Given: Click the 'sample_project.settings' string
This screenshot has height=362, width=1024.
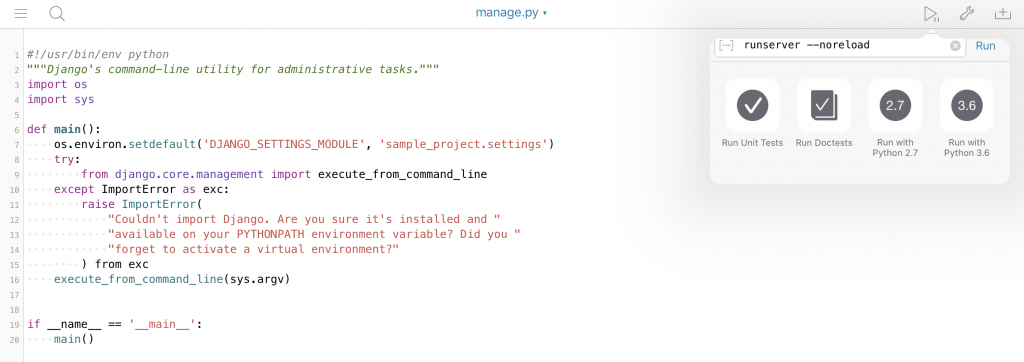Looking at the screenshot, I should click(x=462, y=144).
